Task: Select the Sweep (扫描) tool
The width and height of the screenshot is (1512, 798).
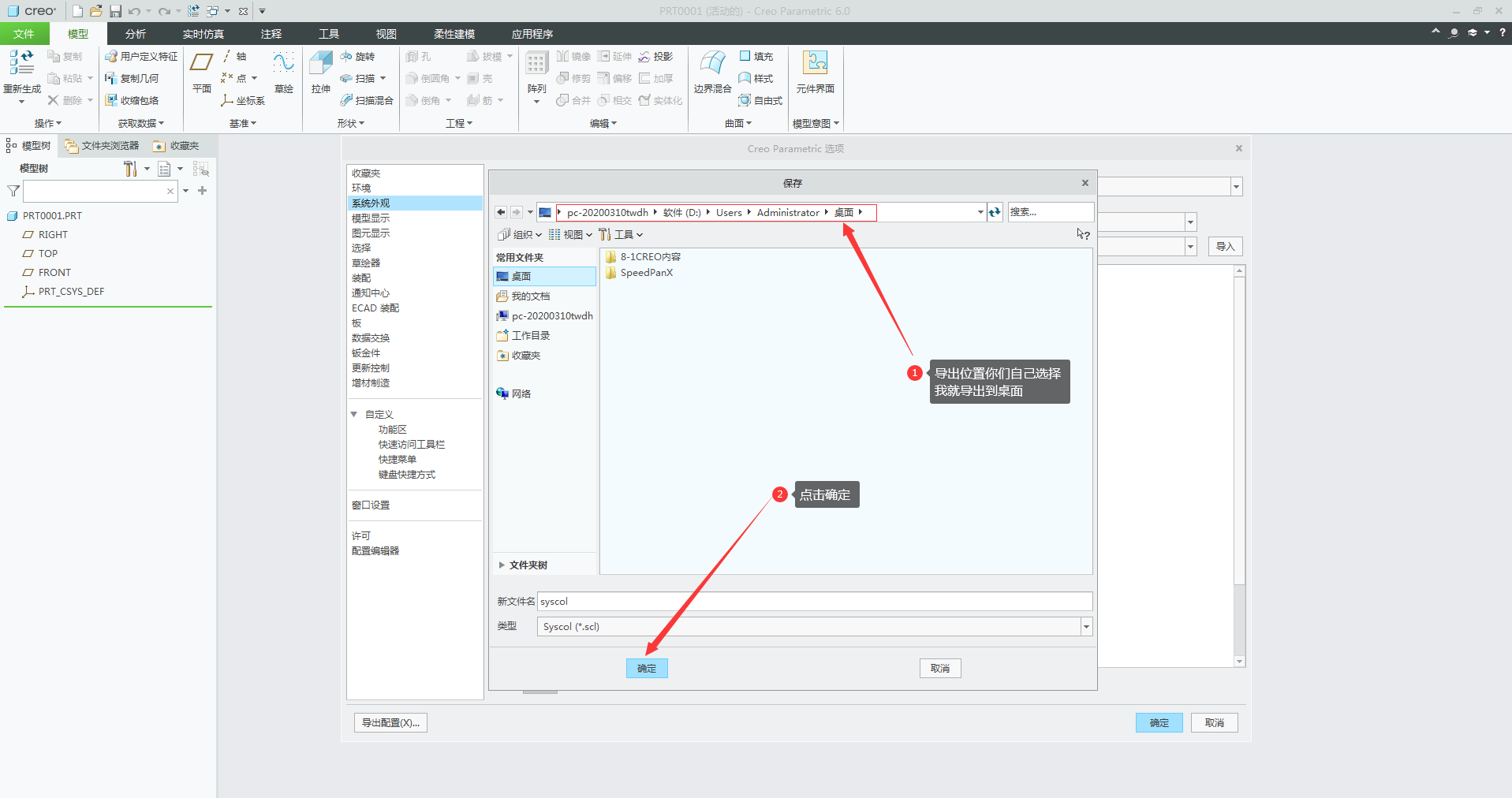Action: coord(357,78)
